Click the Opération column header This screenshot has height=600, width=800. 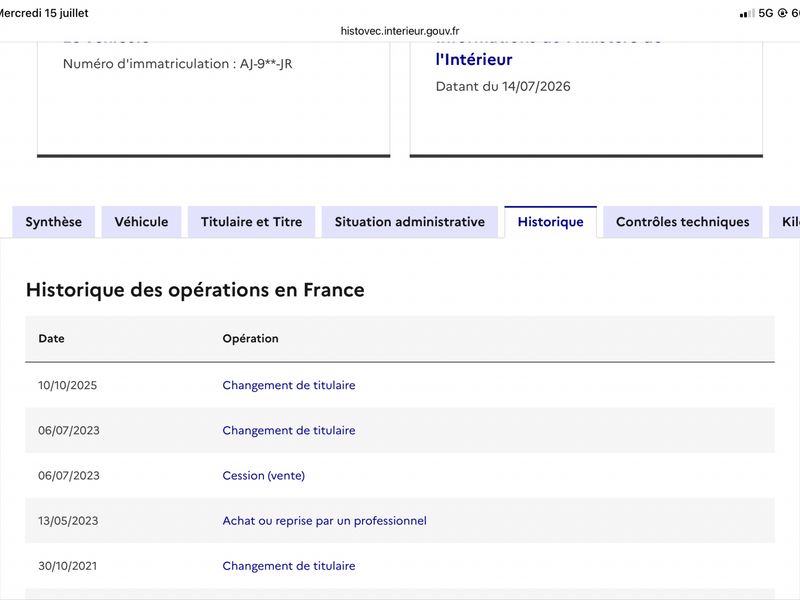tap(251, 339)
